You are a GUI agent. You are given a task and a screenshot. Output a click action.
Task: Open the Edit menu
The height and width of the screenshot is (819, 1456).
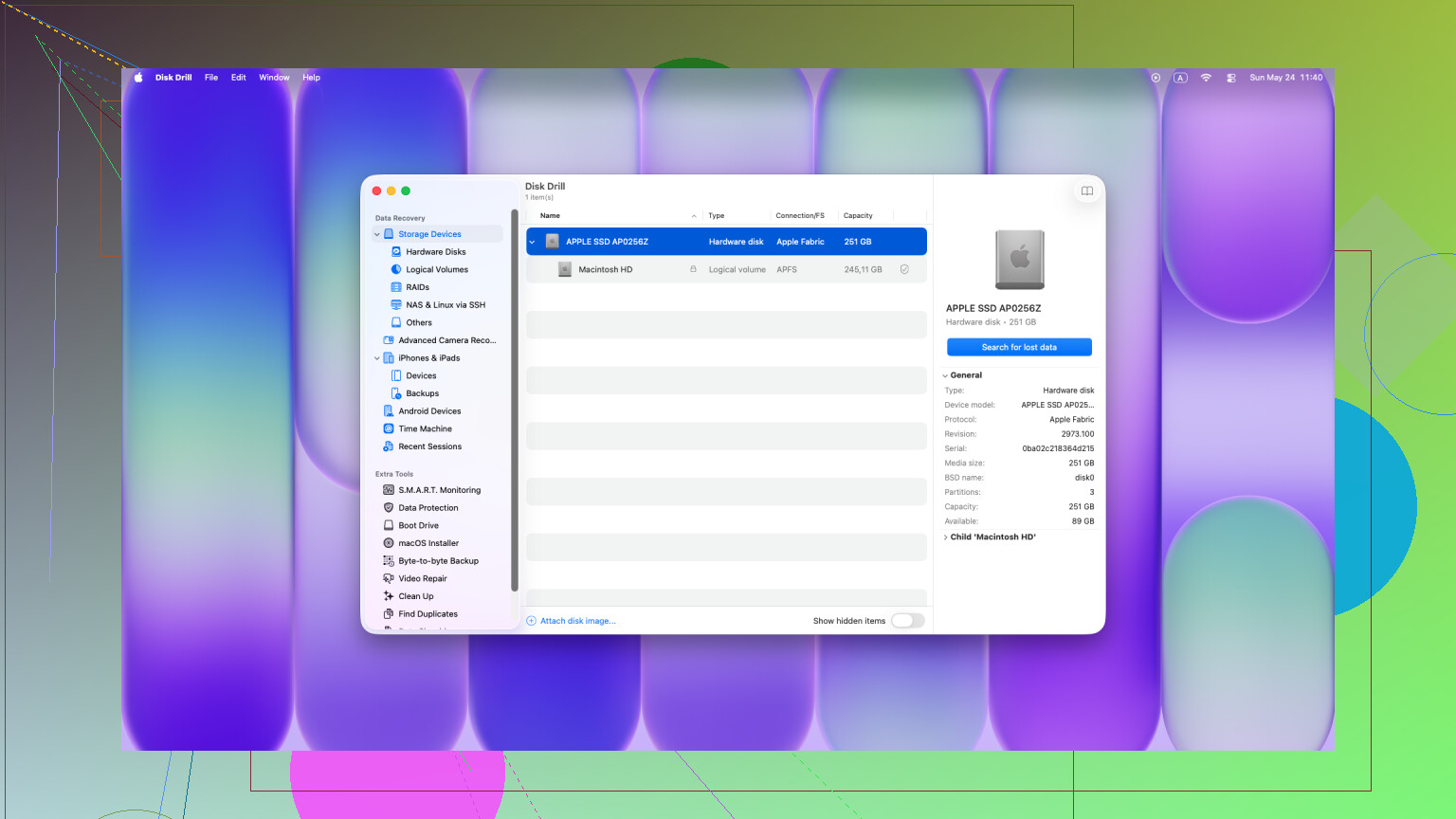point(239,78)
